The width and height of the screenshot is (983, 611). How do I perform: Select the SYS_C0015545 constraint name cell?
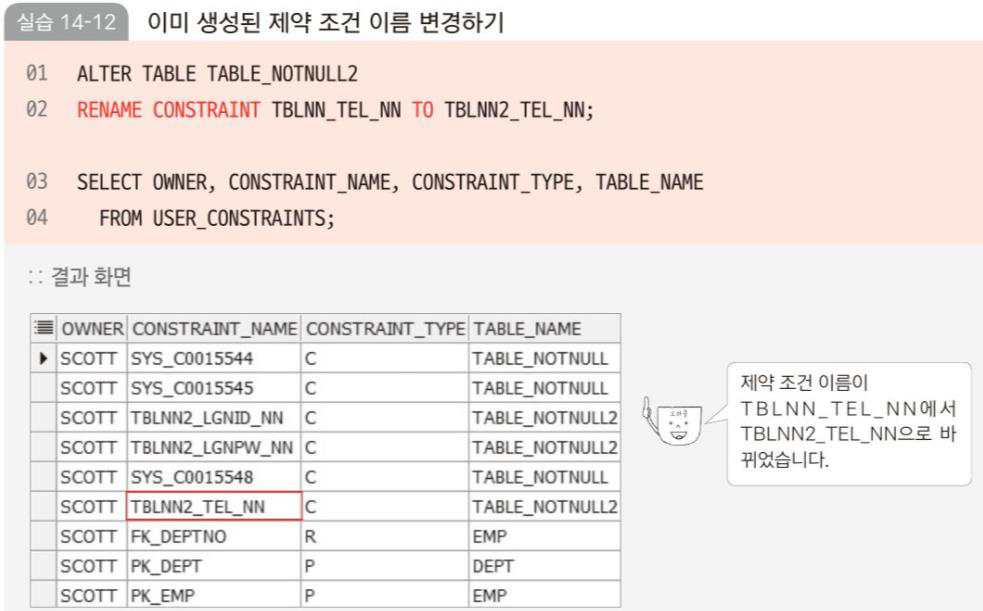tap(214, 388)
